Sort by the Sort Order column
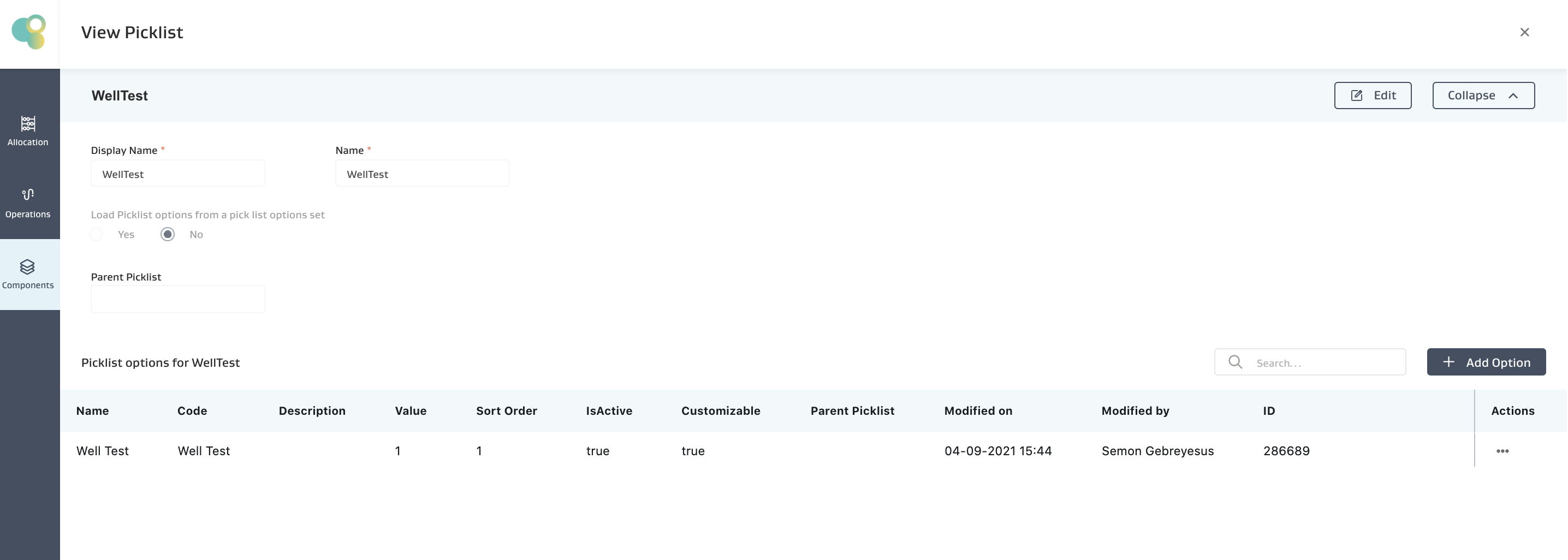This screenshot has height=560, width=1568. 506,411
